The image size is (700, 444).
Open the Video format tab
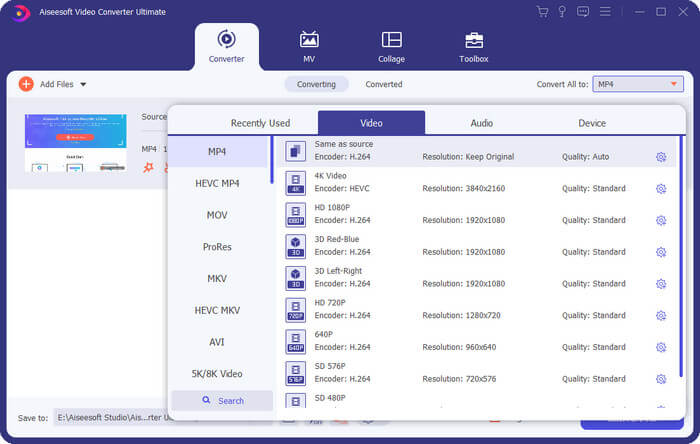tap(371, 123)
